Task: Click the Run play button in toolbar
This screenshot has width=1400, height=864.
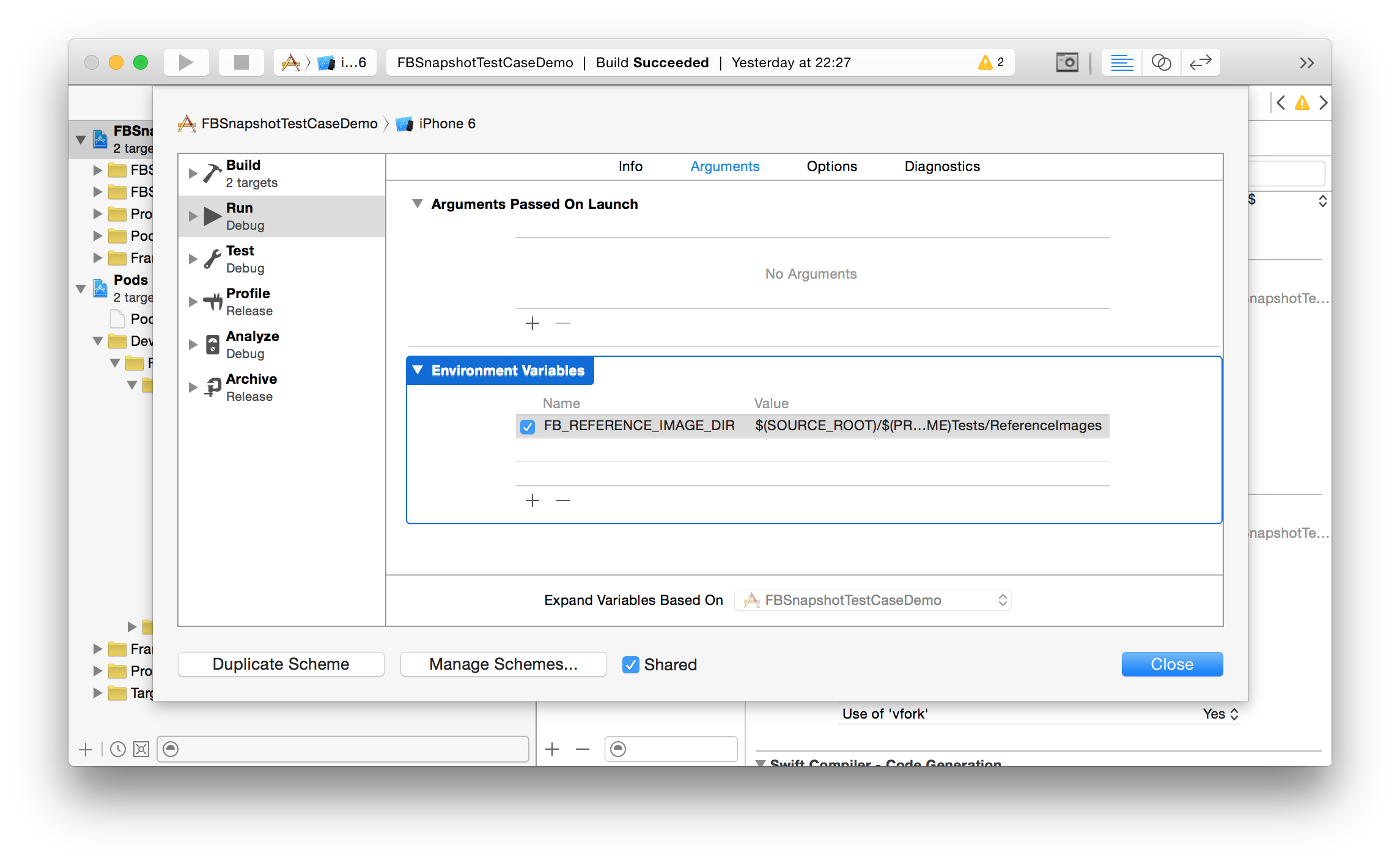Action: tap(186, 62)
